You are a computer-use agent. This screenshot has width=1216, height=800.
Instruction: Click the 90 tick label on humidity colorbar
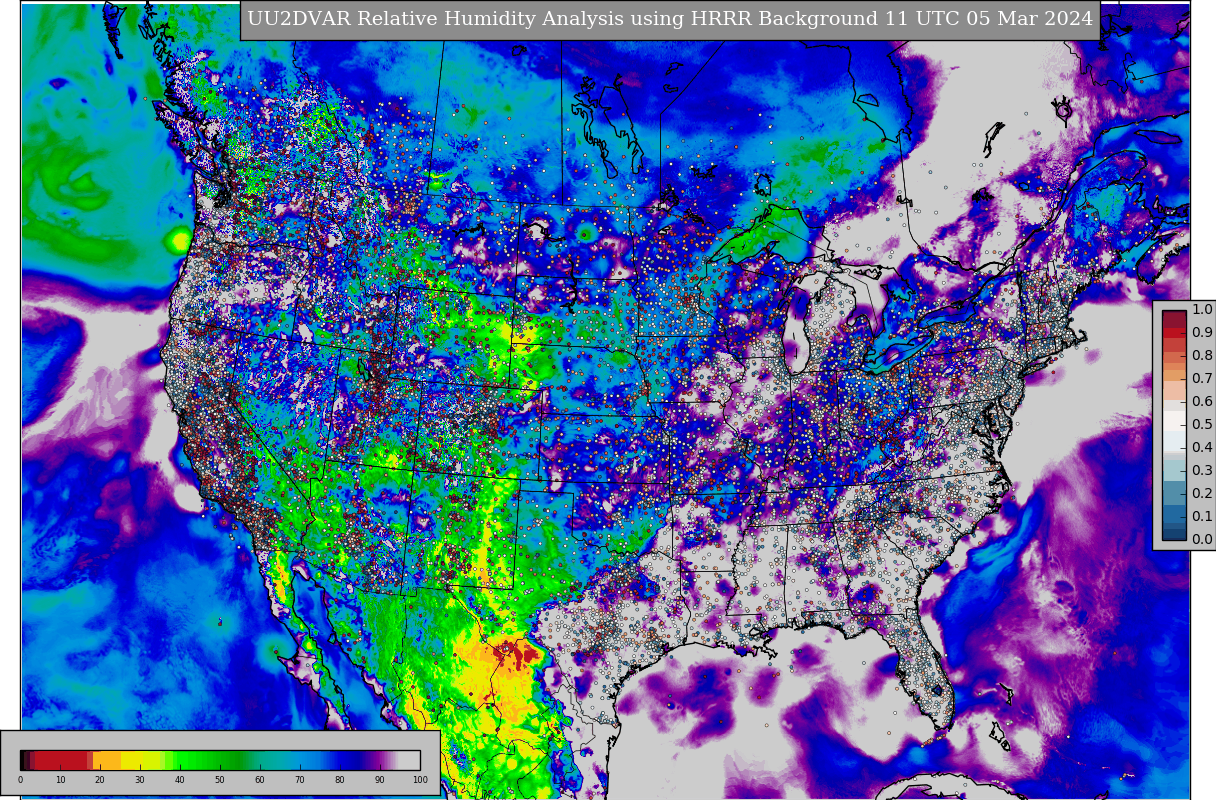pos(380,780)
